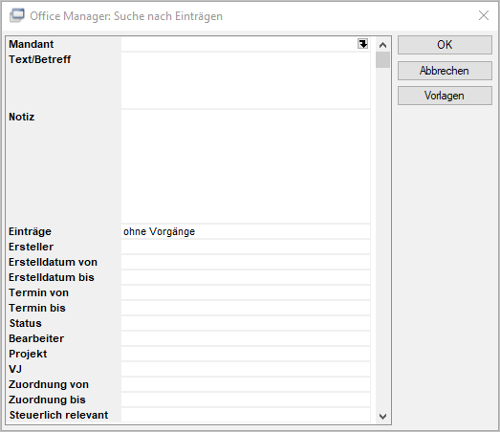This screenshot has height=432, width=500.
Task: Focus the Projekt field
Action: click(x=246, y=354)
